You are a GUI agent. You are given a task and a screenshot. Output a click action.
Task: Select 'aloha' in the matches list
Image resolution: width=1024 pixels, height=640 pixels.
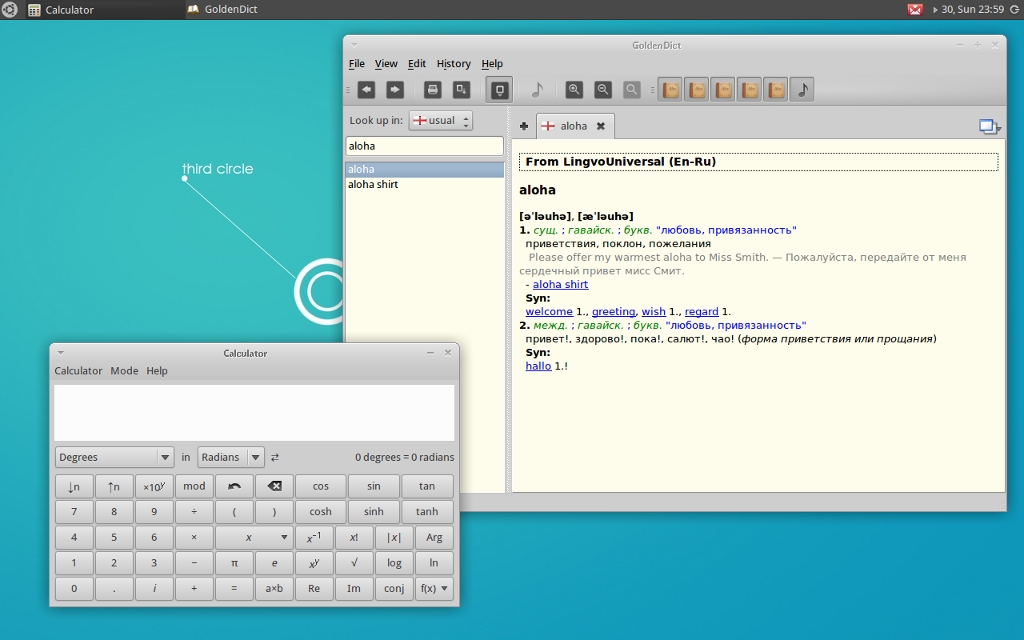(x=424, y=169)
